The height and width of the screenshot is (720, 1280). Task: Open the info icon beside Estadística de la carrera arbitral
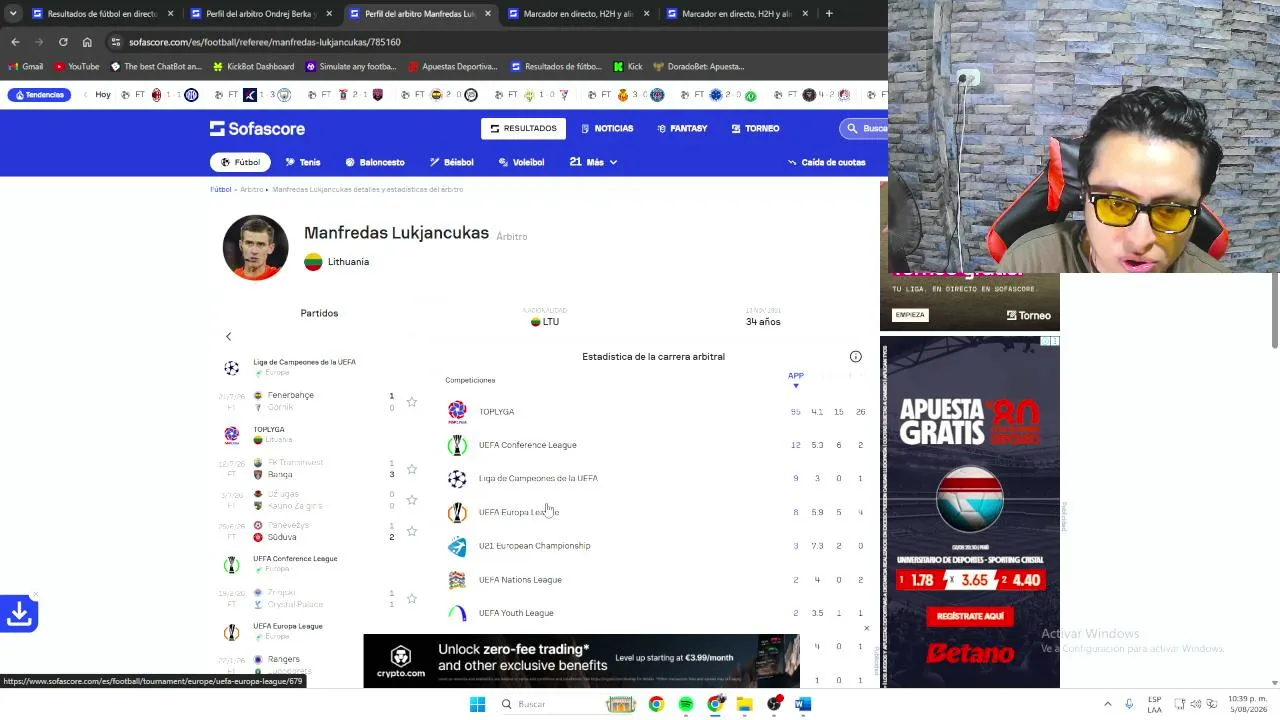coord(856,357)
